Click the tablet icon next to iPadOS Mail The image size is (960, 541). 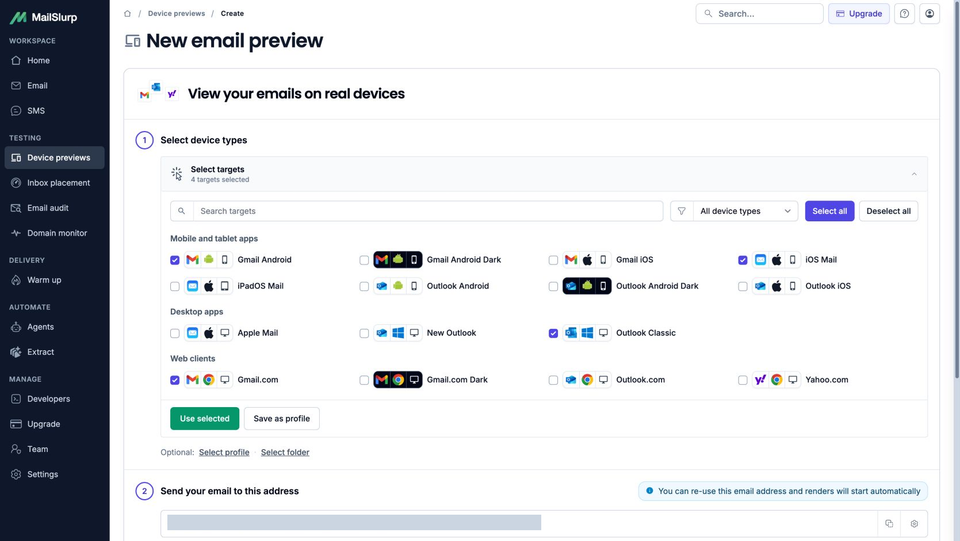[225, 286]
